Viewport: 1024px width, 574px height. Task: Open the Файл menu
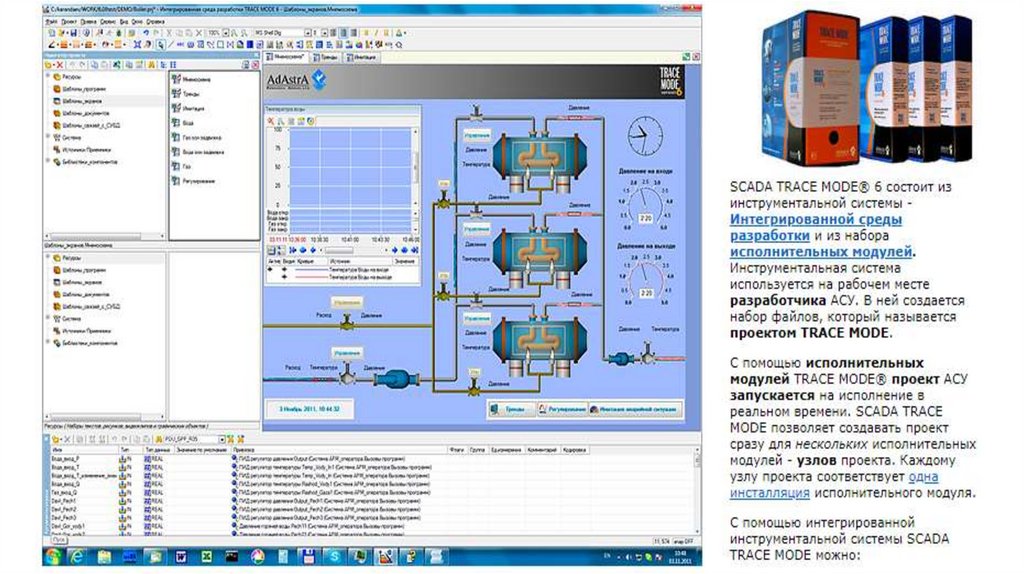click(52, 19)
